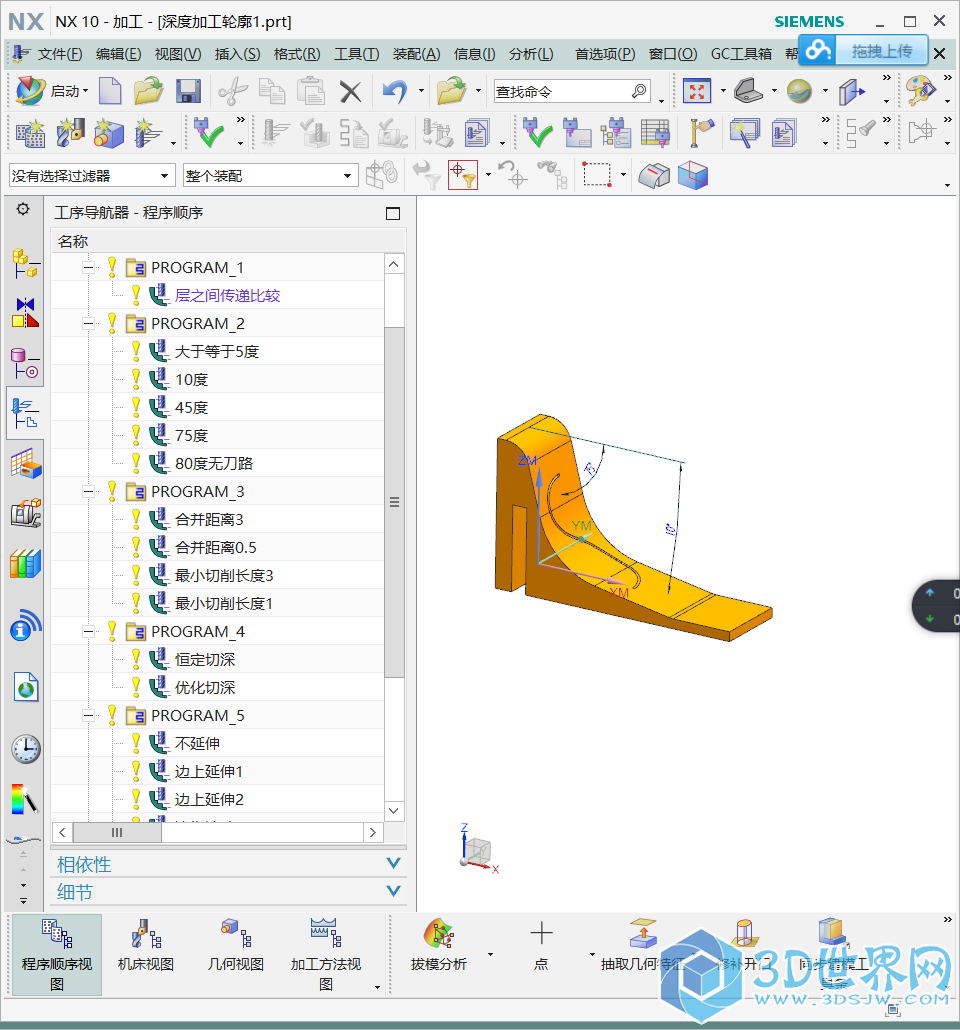Viewport: 960px width, 1030px height.
Task: Switch to 几何视图
Action: pyautogui.click(x=236, y=947)
